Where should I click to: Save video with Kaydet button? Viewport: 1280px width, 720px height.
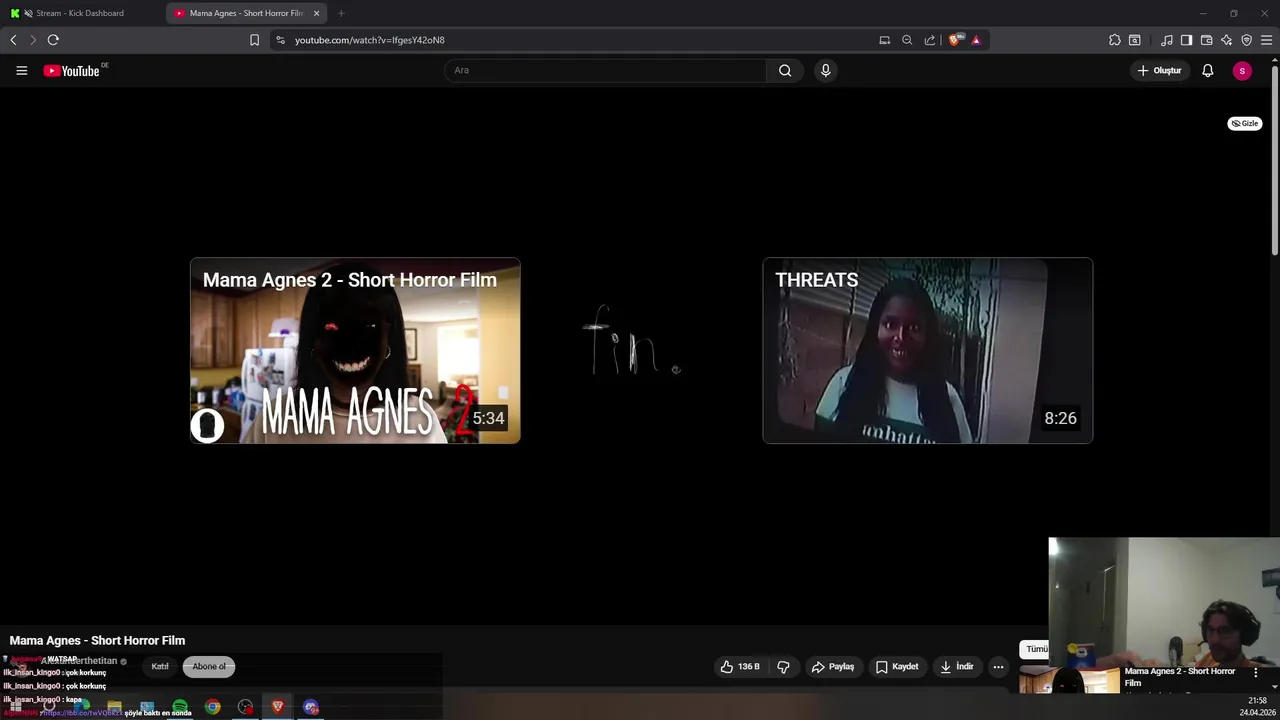click(897, 666)
